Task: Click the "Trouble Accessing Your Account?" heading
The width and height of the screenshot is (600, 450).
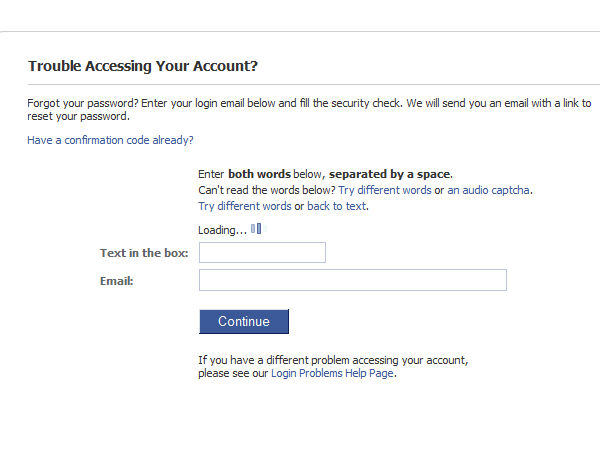Action: [x=143, y=67]
